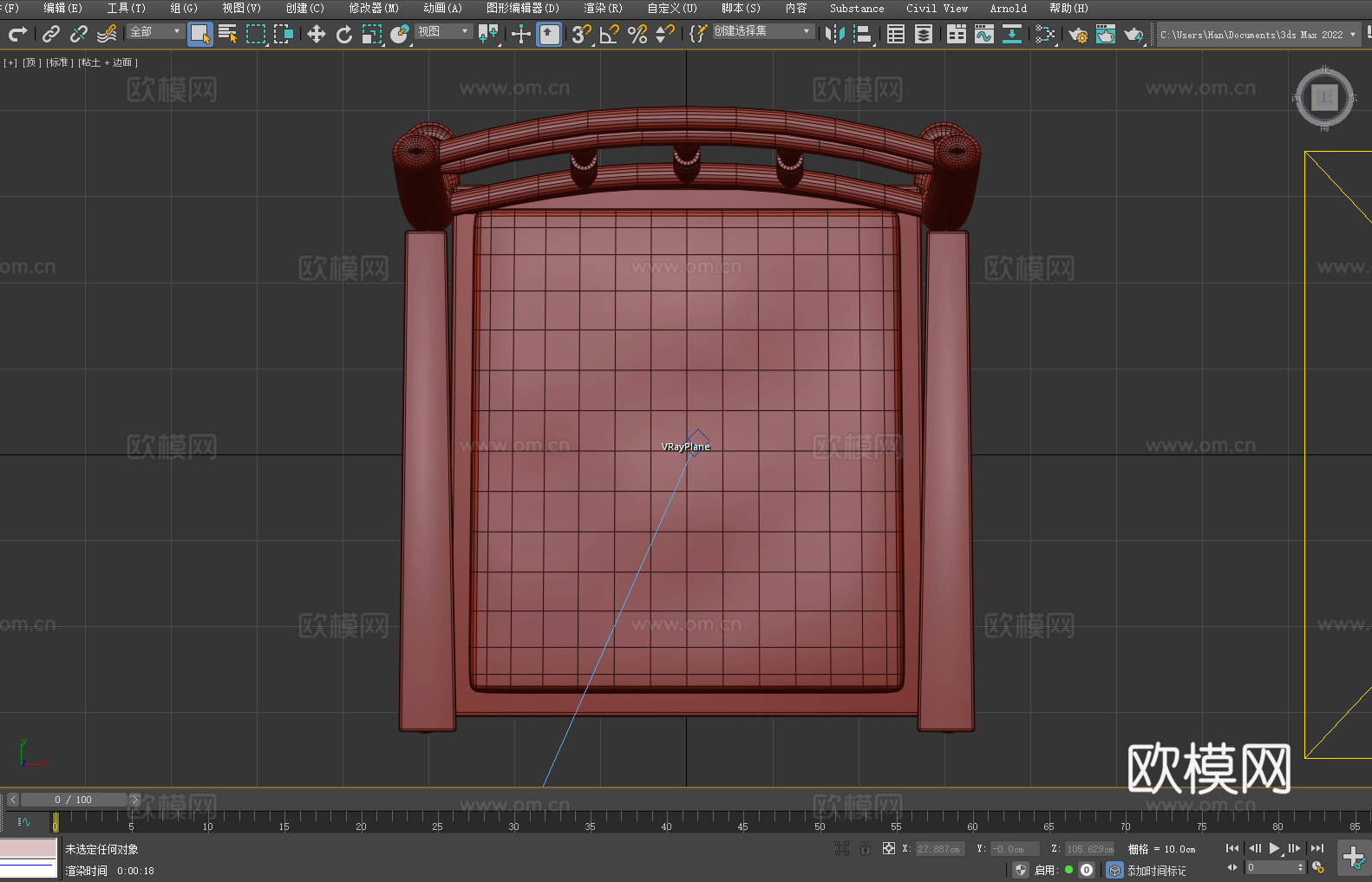Open the 创建选择集 named selection dropdown
1372x882 pixels.
tap(763, 31)
